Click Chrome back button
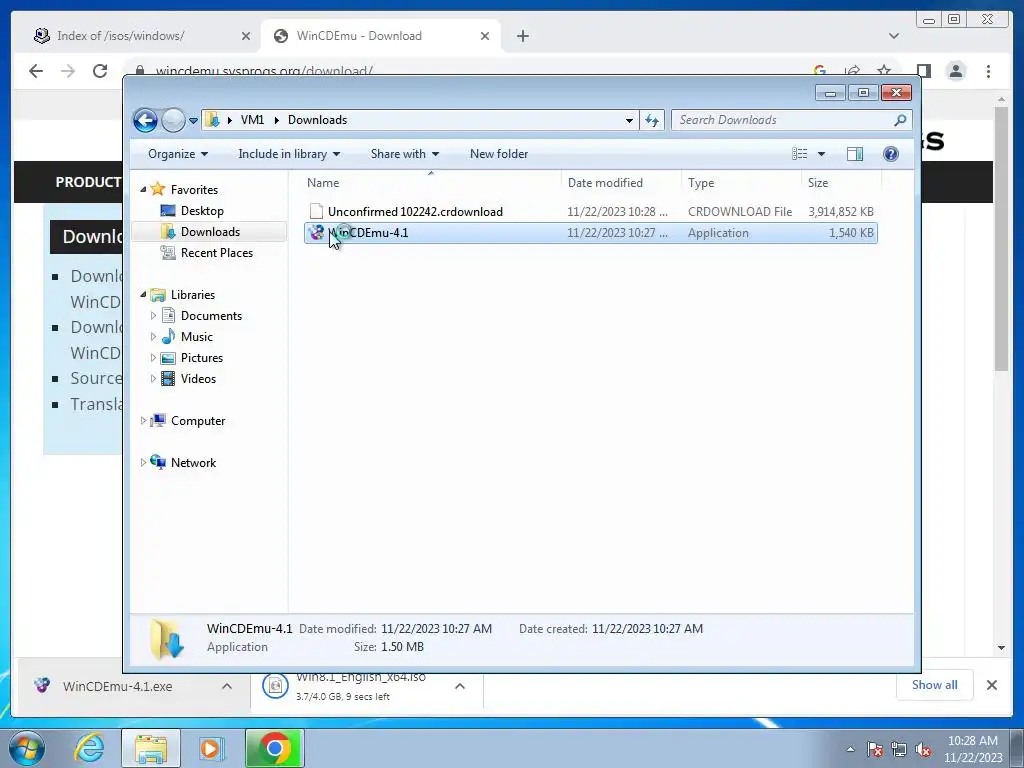1024x768 pixels. pos(36,71)
